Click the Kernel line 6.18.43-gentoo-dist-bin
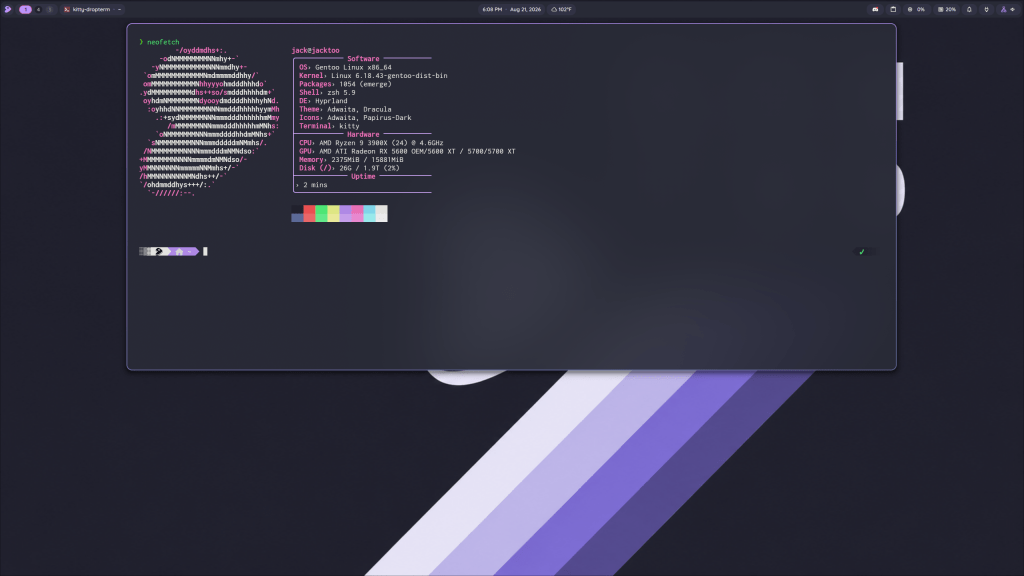 pyautogui.click(x=373, y=76)
